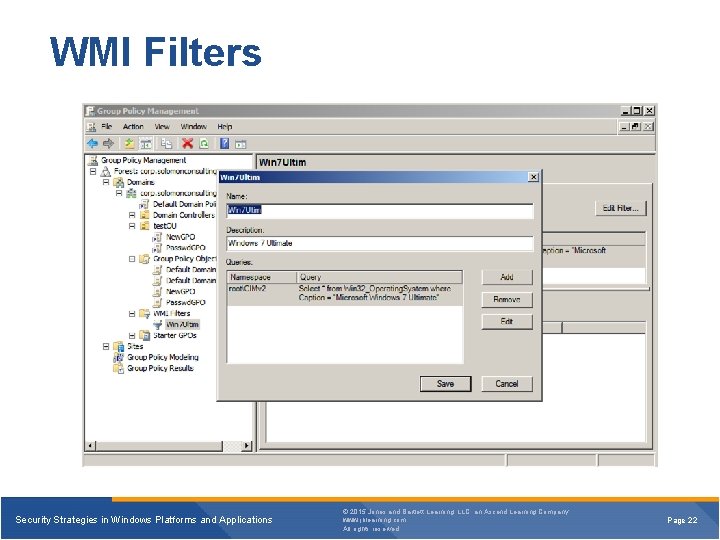The width and height of the screenshot is (720, 540).
Task: Click the Domain Controllers OU folder icon
Action: 144,215
